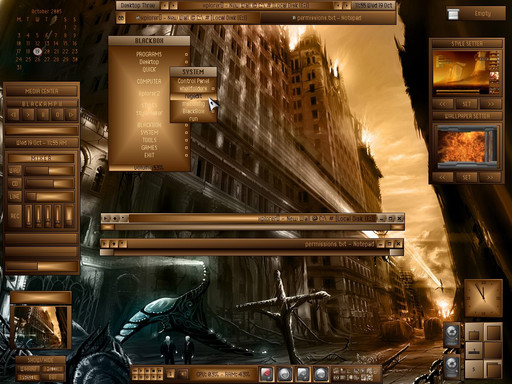Click the second left titlebar button of explorer8 window
512x384 pixels.
(x=115, y=218)
